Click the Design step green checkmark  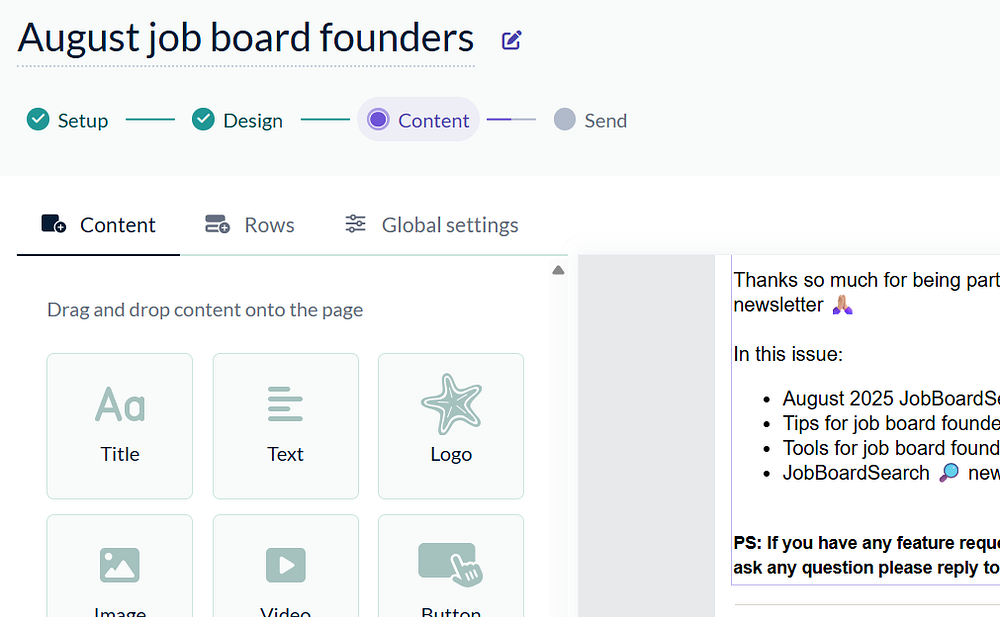(x=203, y=120)
